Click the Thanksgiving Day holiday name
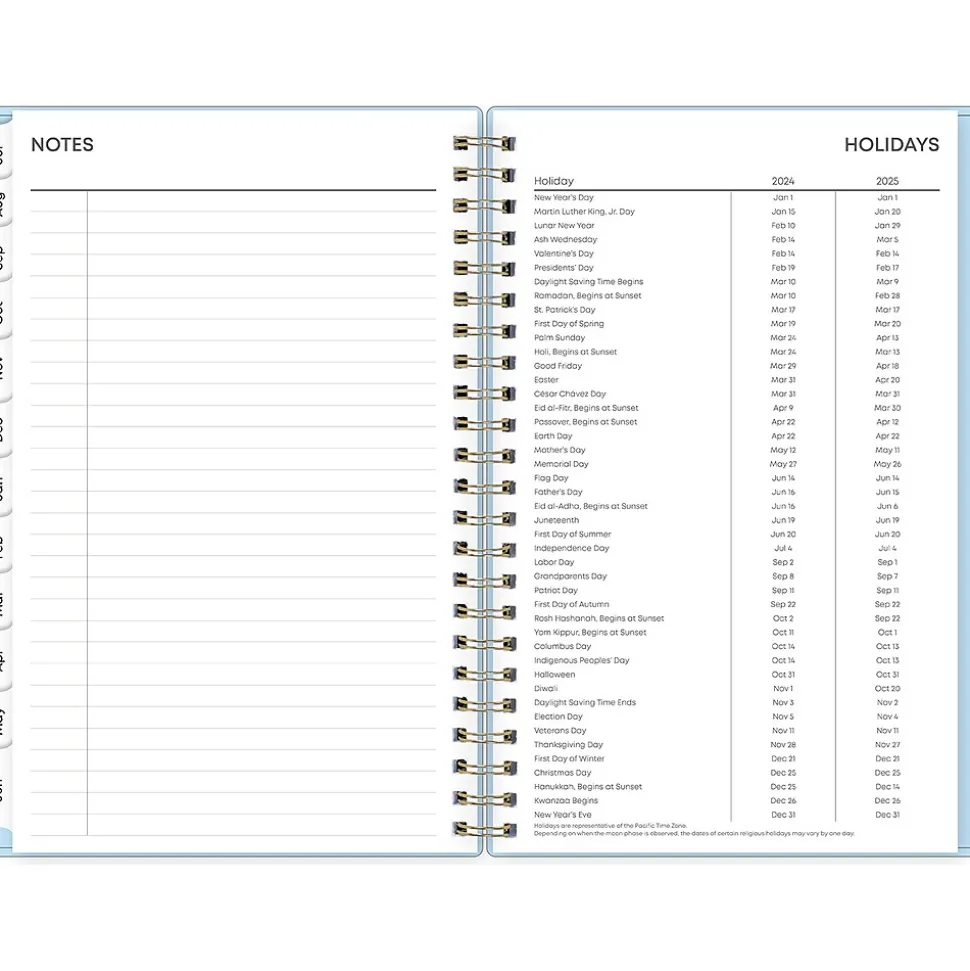This screenshot has width=970, height=971. pyautogui.click(x=568, y=745)
